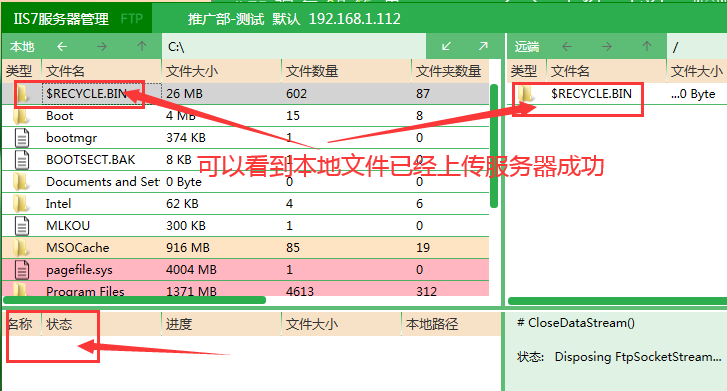Click the 本地 panel label
Viewport: 727px width, 391px height.
pos(22,46)
